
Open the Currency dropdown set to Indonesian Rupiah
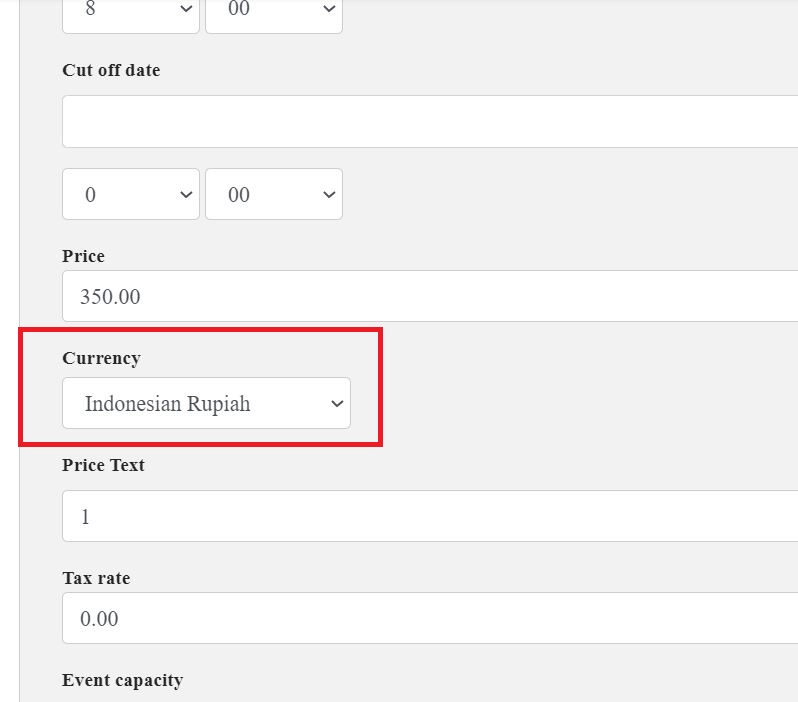(206, 403)
